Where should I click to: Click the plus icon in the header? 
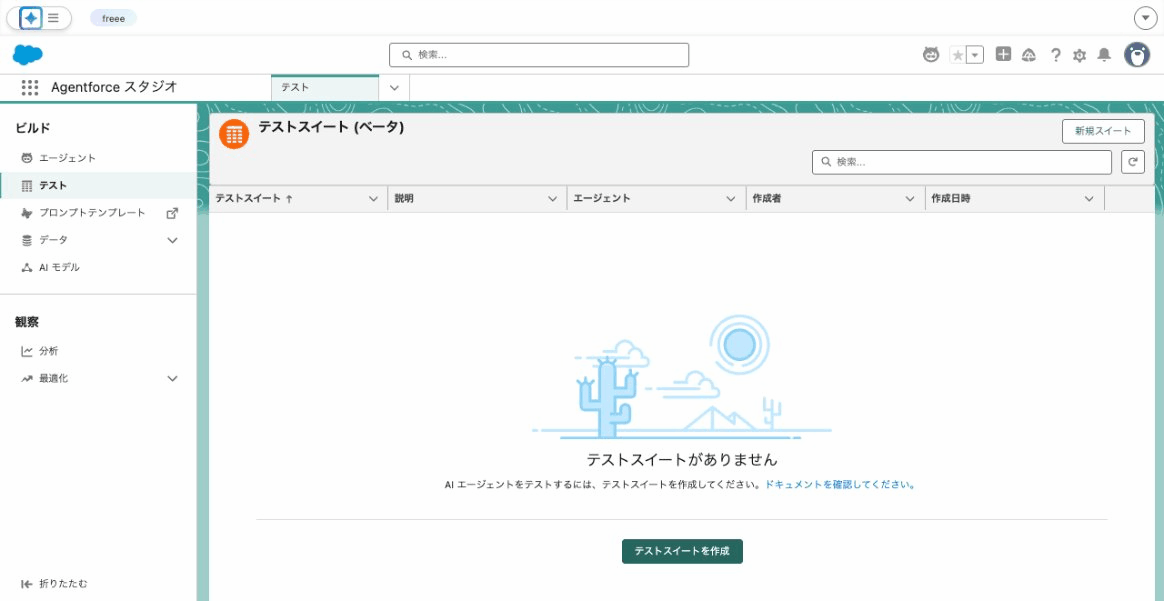1003,55
